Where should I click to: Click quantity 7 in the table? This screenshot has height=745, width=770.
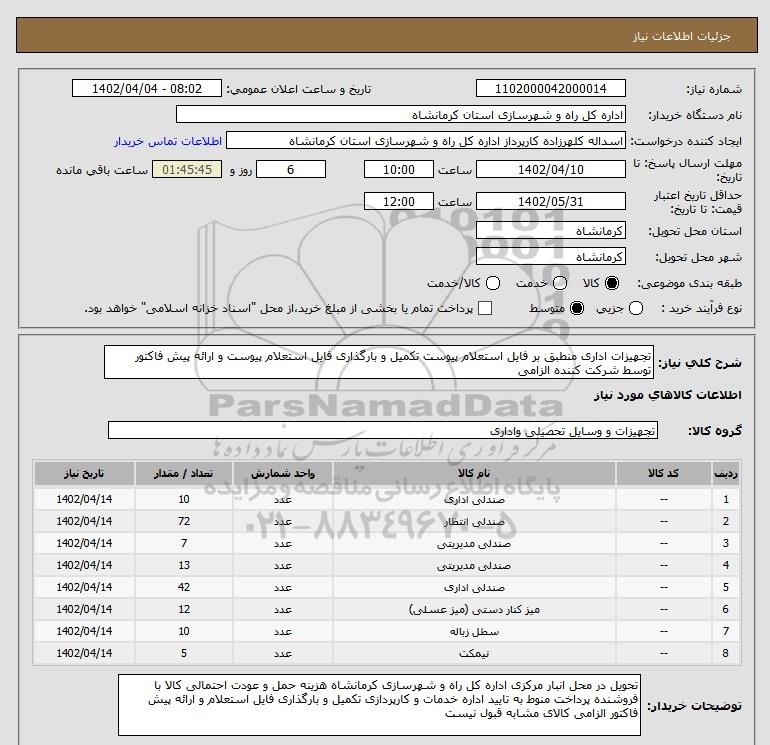coord(184,543)
